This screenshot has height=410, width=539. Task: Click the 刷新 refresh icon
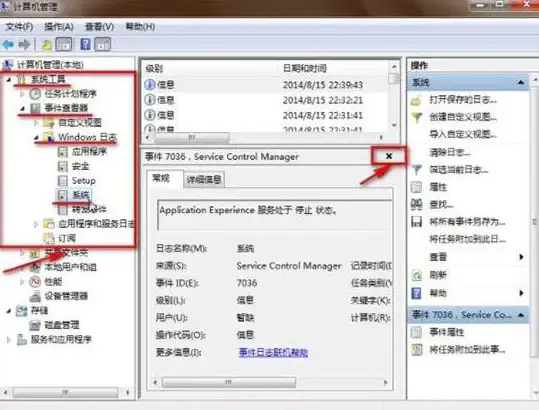(x=416, y=275)
